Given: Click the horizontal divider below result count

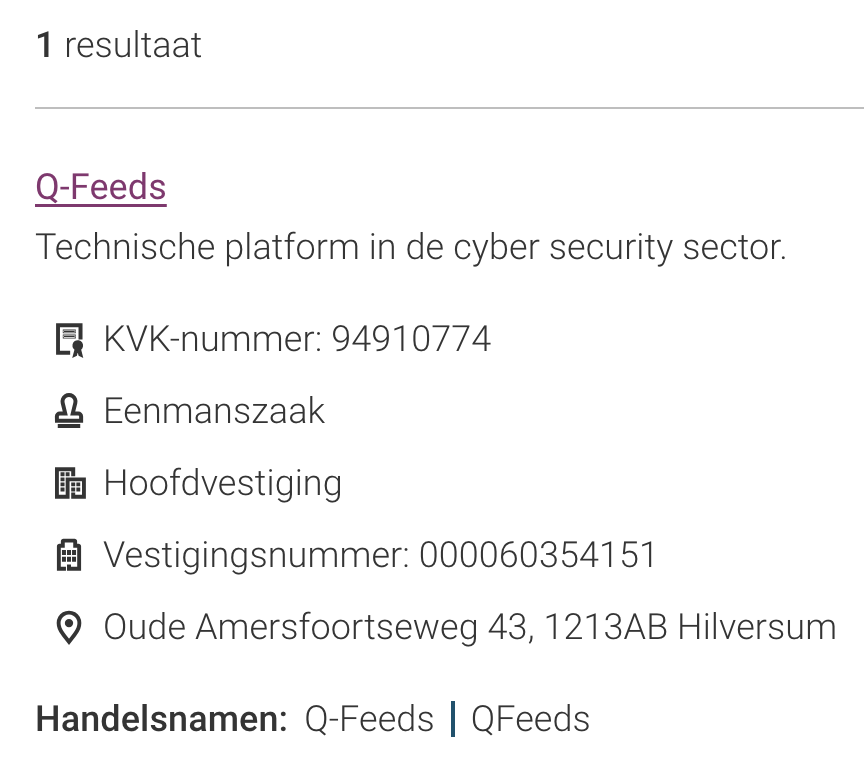Looking at the screenshot, I should [x=449, y=107].
